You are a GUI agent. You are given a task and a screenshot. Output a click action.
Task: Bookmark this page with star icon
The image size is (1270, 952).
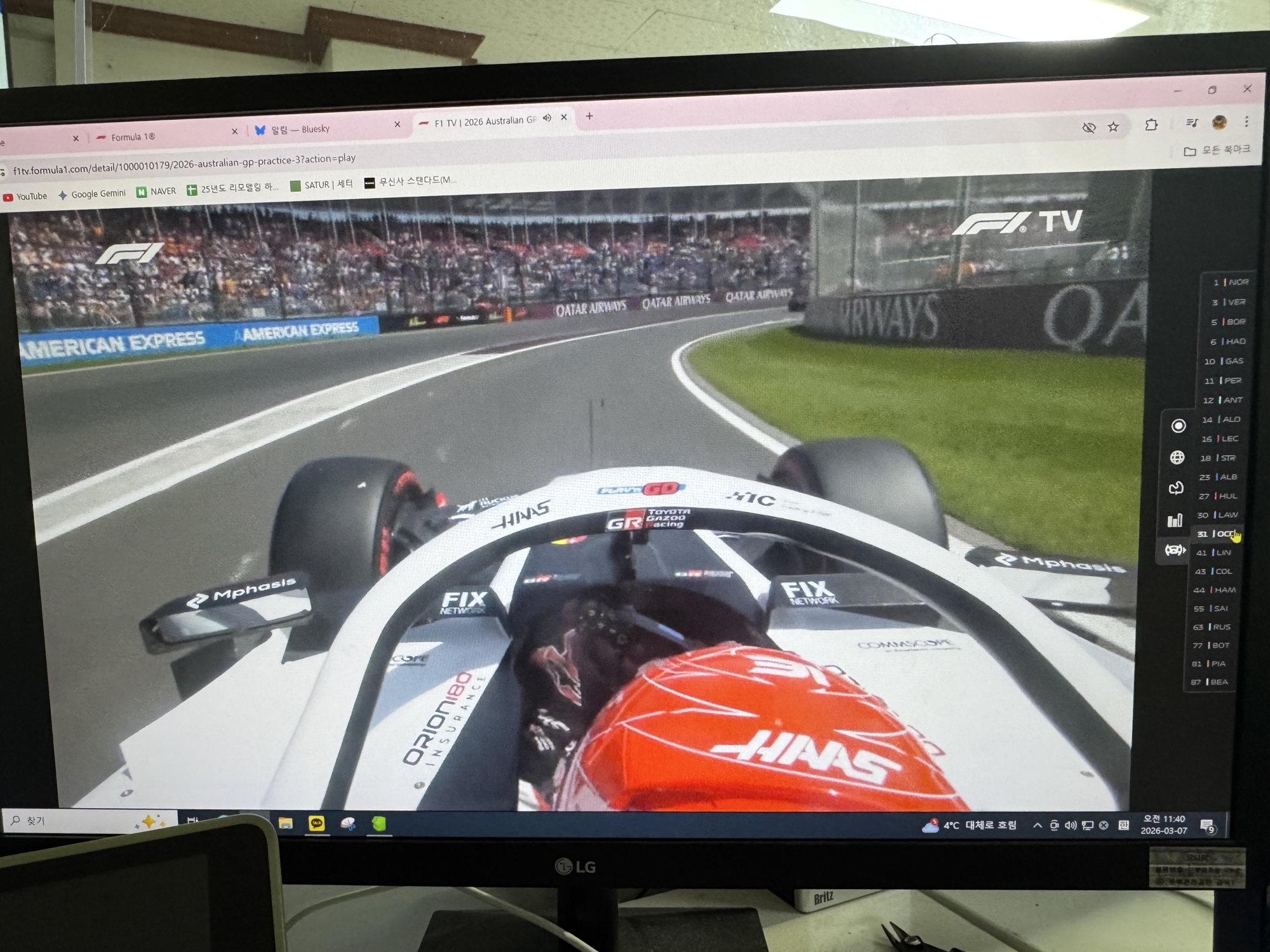point(1113,127)
